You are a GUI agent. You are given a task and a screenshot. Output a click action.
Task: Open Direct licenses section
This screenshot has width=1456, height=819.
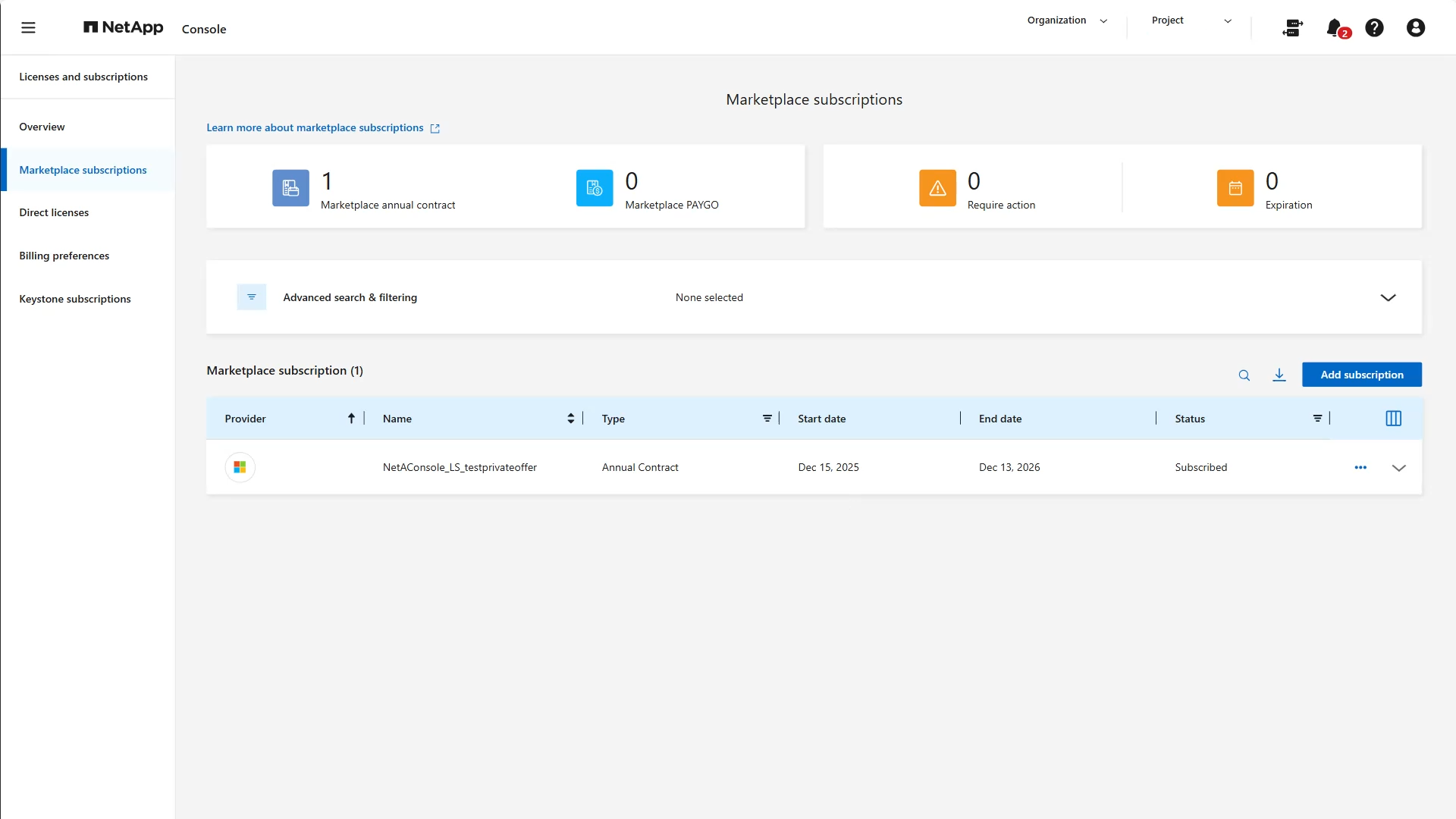[x=54, y=213]
